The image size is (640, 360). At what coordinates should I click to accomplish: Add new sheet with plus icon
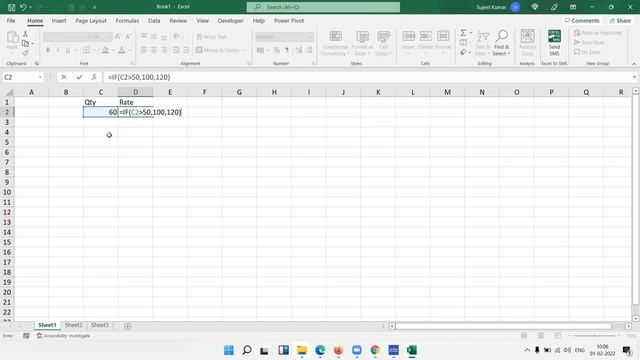pyautogui.click(x=128, y=326)
